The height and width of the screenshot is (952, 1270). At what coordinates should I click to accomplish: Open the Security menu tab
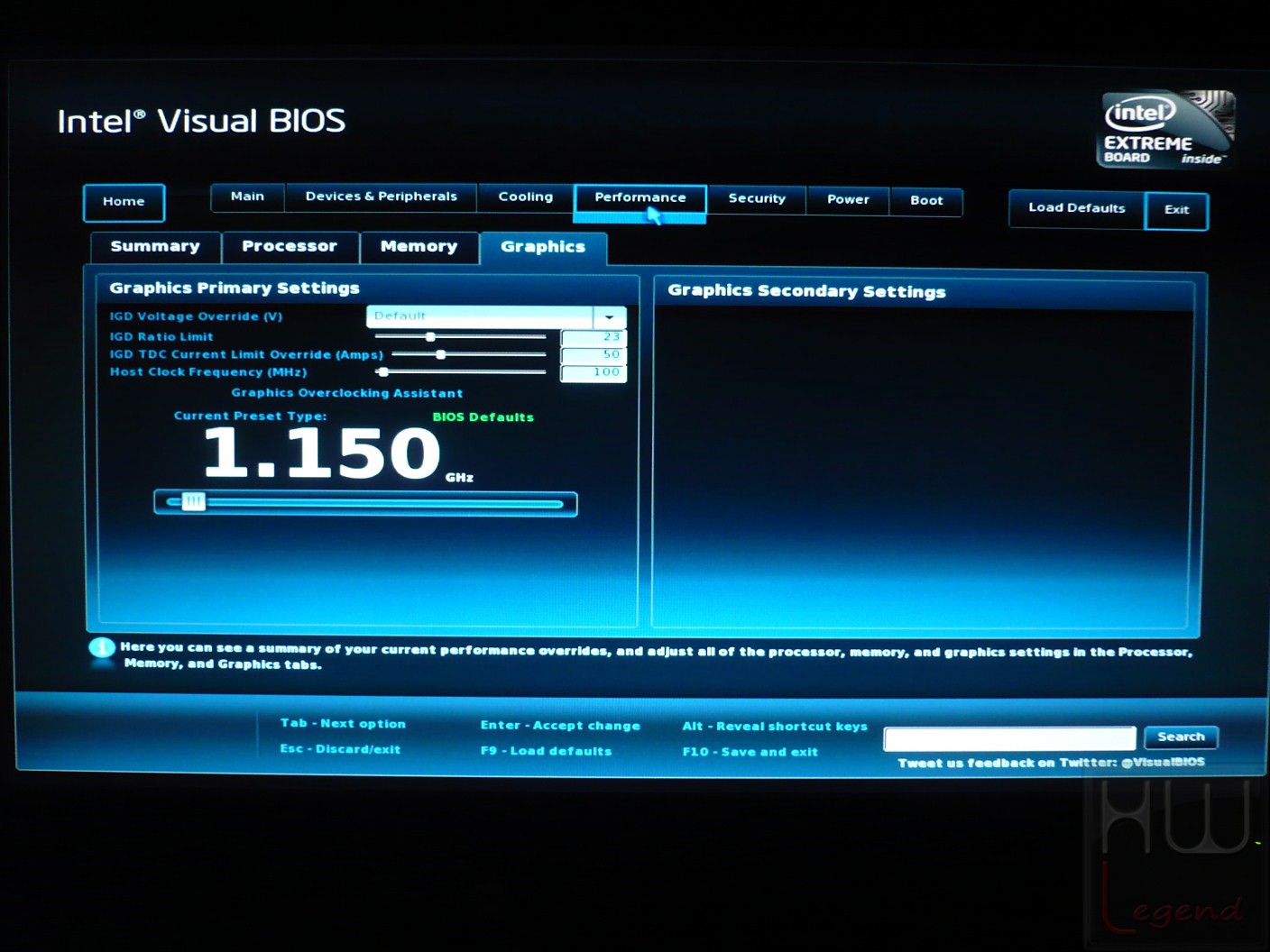coord(757,199)
